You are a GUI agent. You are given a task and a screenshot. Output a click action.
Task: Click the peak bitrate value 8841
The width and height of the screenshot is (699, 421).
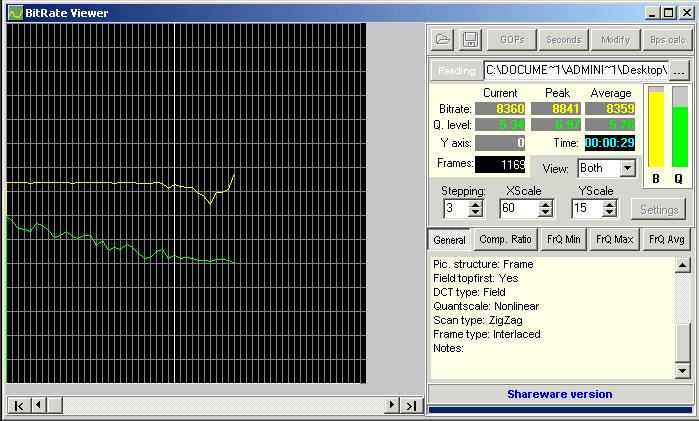coord(555,108)
